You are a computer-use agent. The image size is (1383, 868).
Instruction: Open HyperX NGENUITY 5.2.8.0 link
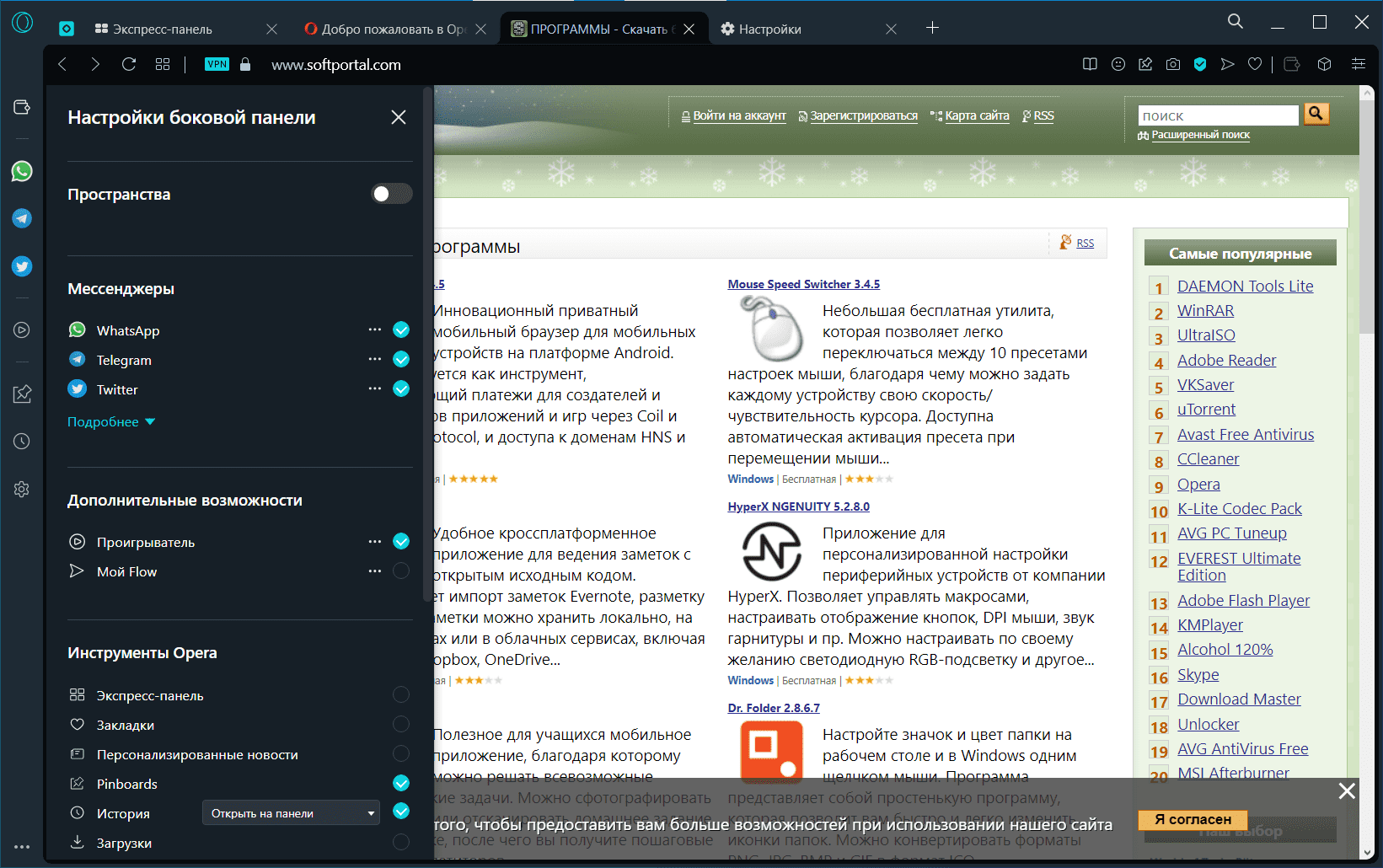click(799, 506)
